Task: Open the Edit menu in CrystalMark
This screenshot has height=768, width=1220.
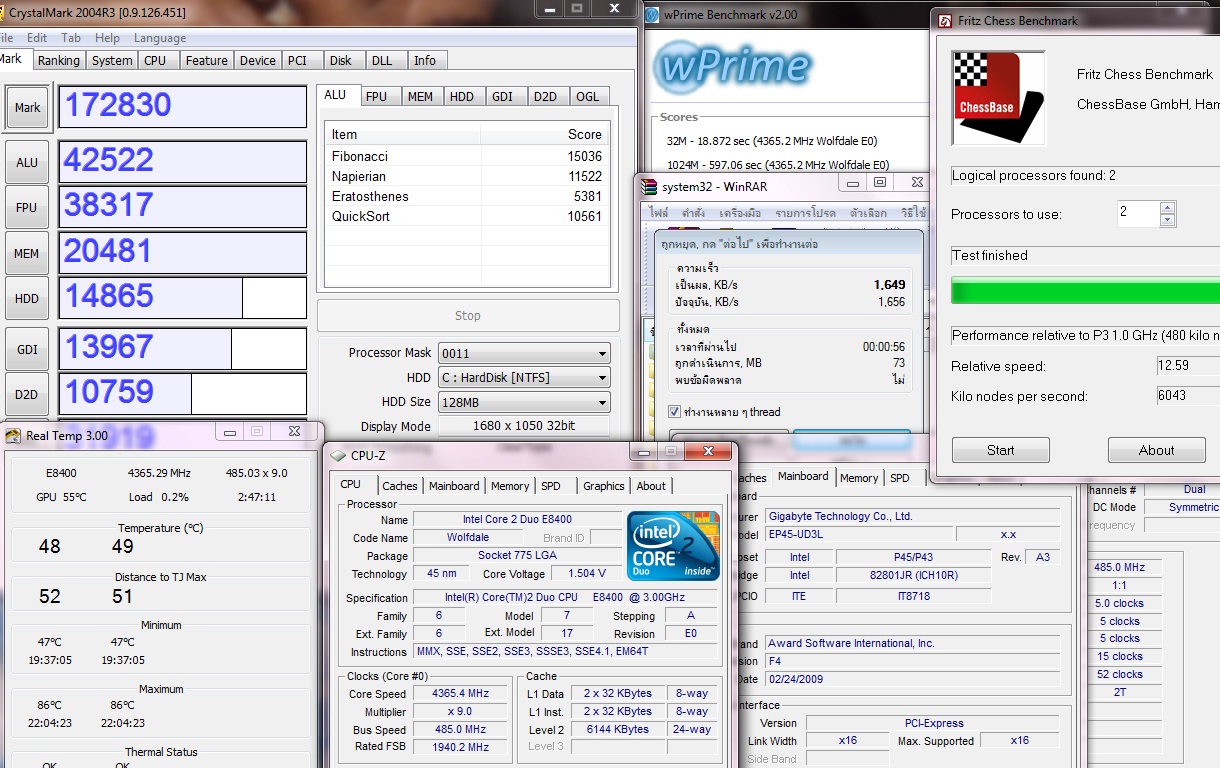Action: pyautogui.click(x=37, y=38)
